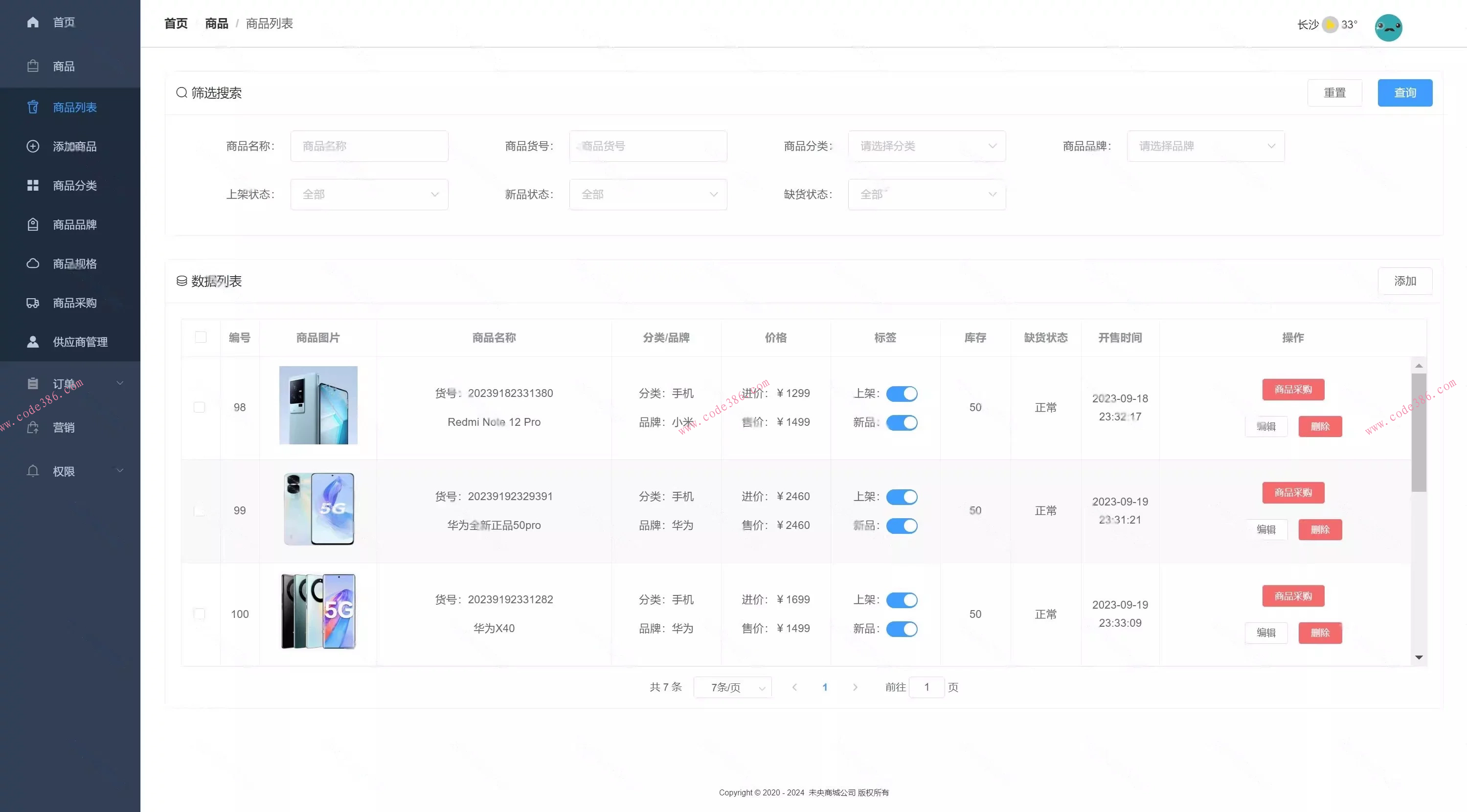The height and width of the screenshot is (812, 1467).
Task: Click the 商品采购 truck icon
Action: click(33, 303)
